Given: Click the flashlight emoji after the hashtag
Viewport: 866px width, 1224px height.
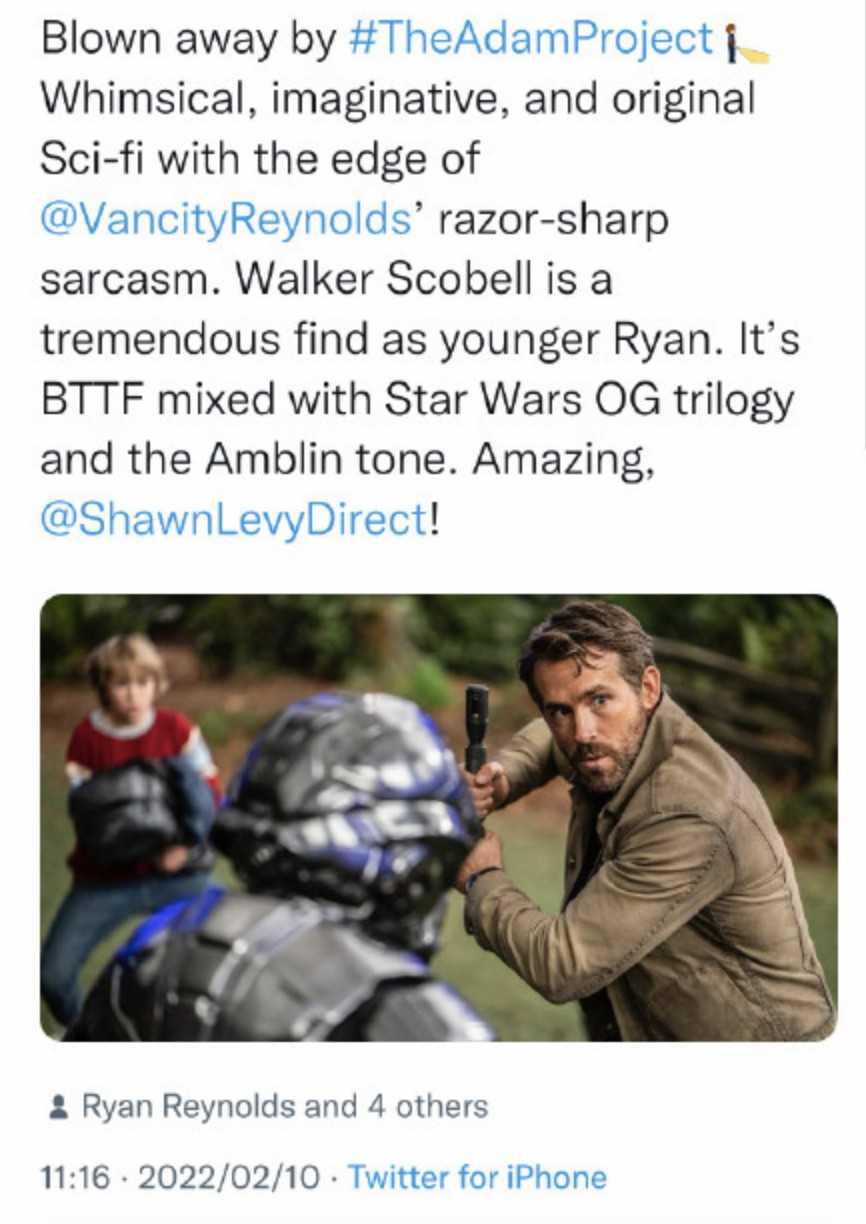Looking at the screenshot, I should point(746,42).
